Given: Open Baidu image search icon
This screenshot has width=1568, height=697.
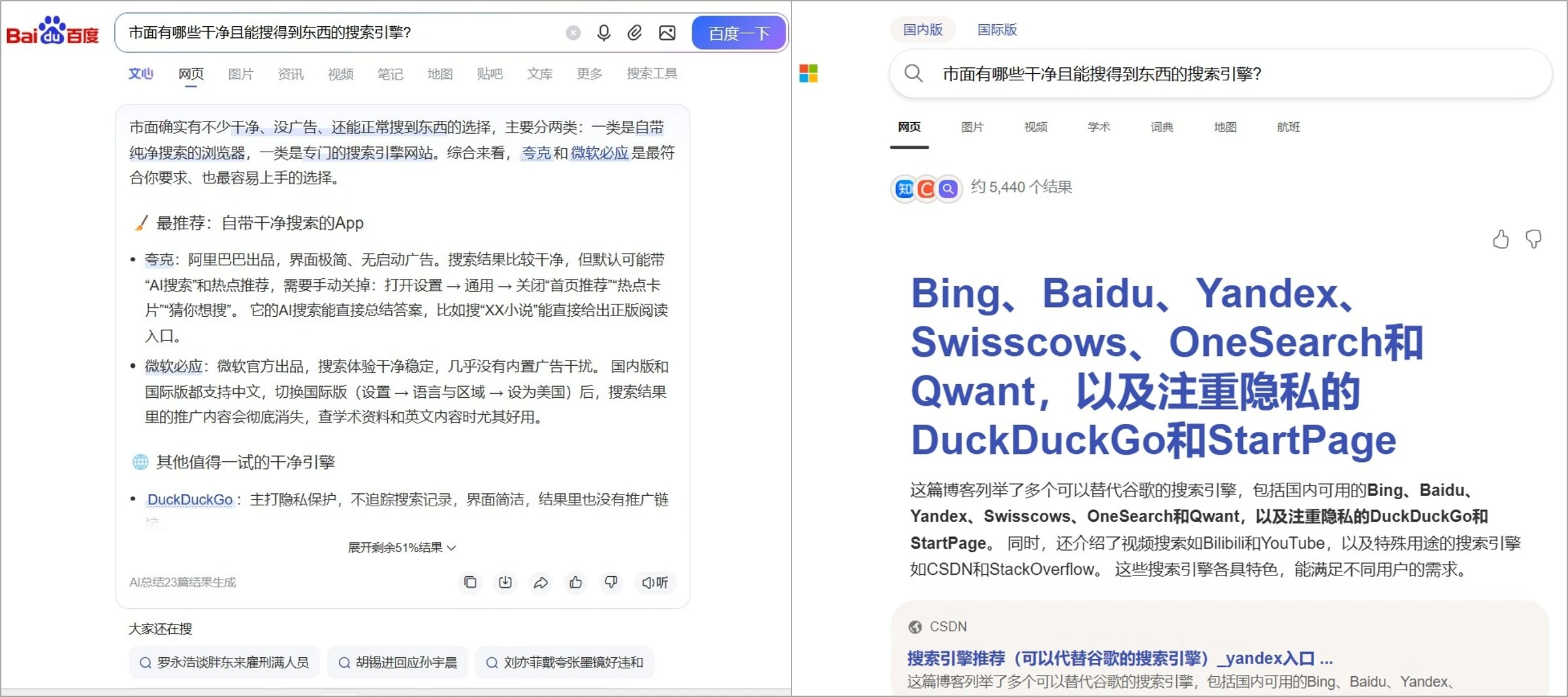Looking at the screenshot, I should click(x=667, y=33).
